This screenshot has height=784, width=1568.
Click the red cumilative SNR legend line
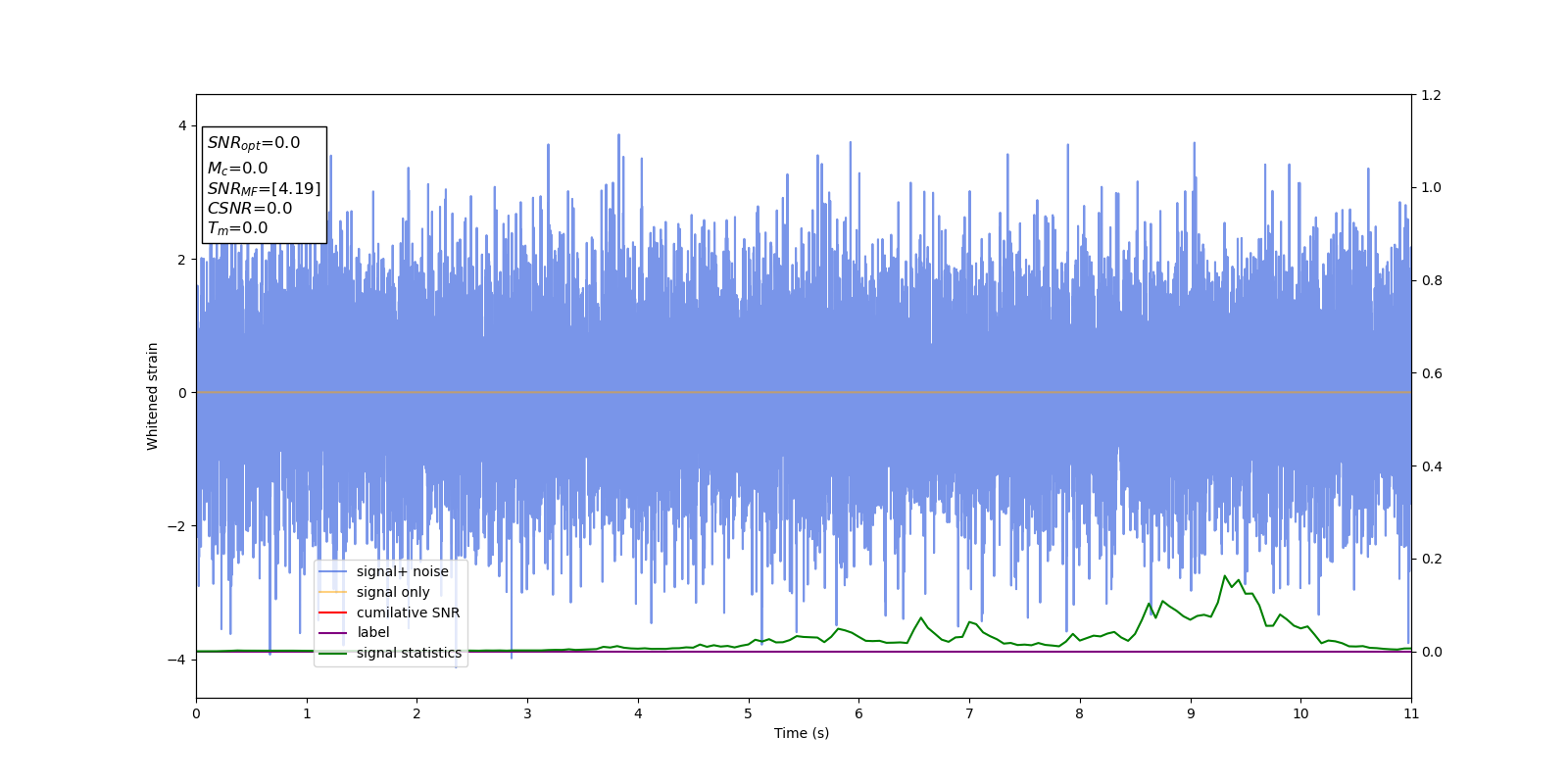click(333, 612)
